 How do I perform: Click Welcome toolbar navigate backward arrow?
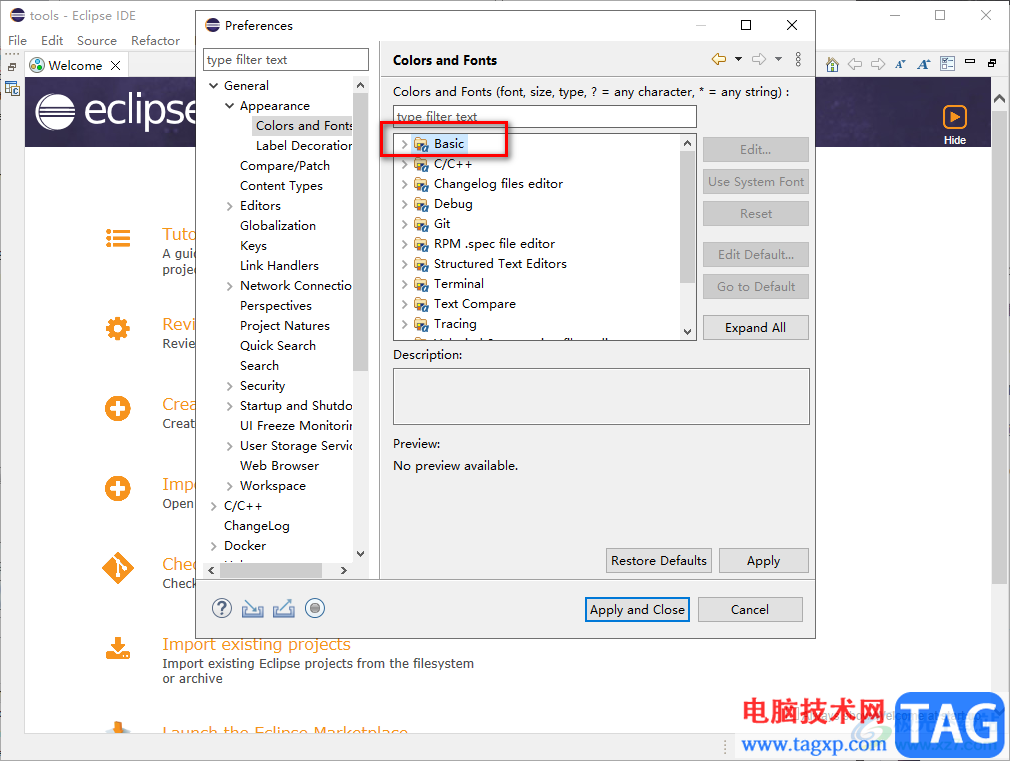tap(855, 64)
